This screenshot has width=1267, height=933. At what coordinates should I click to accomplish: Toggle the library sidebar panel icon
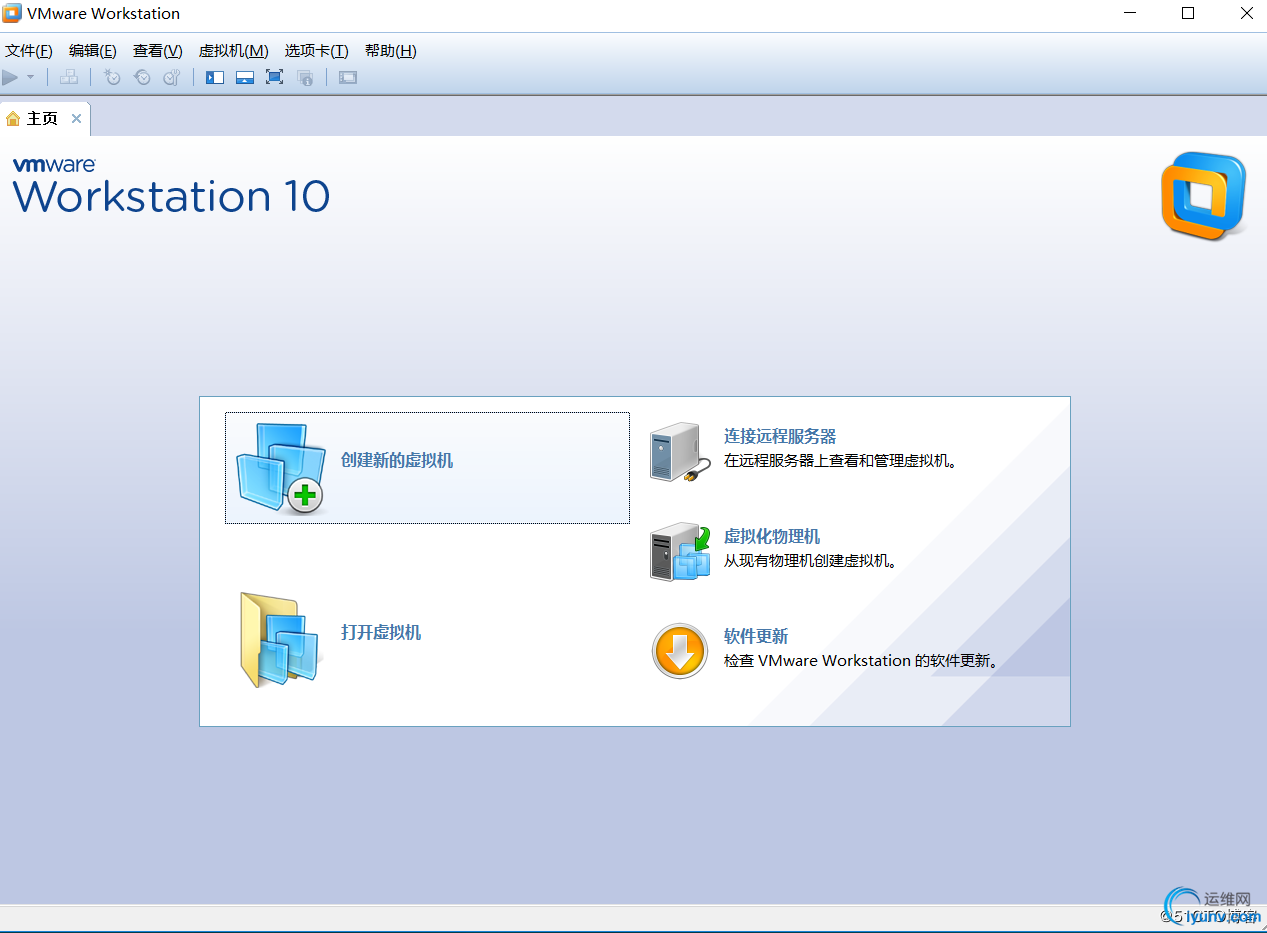(x=215, y=77)
